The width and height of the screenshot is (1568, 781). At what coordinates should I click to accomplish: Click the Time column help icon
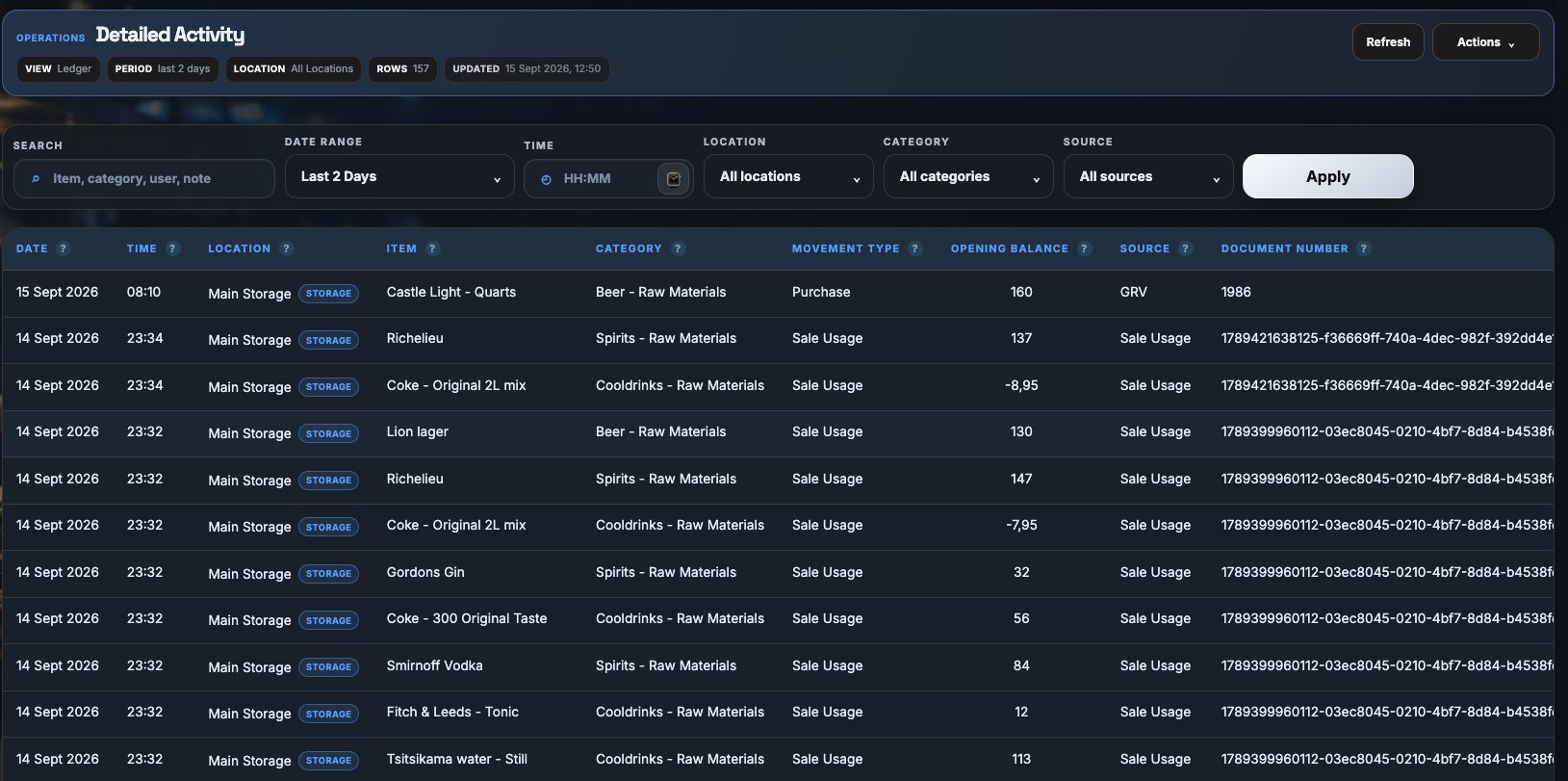tap(173, 248)
